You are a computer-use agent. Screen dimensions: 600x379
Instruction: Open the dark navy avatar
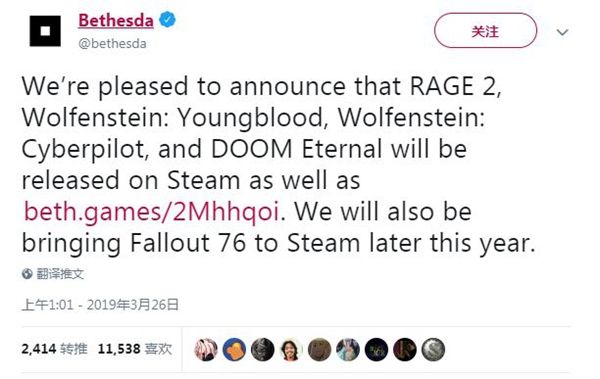click(x=376, y=350)
